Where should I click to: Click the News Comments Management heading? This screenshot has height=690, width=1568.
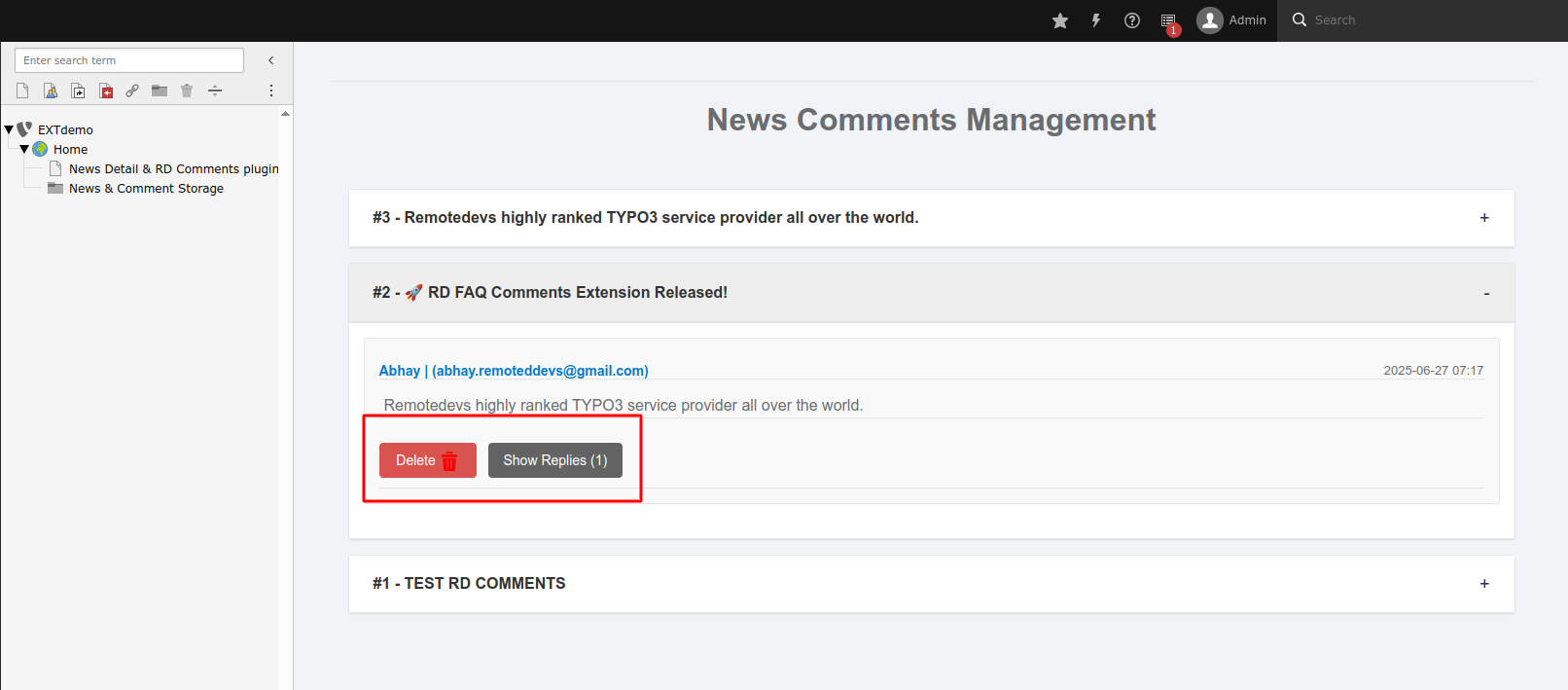point(931,120)
